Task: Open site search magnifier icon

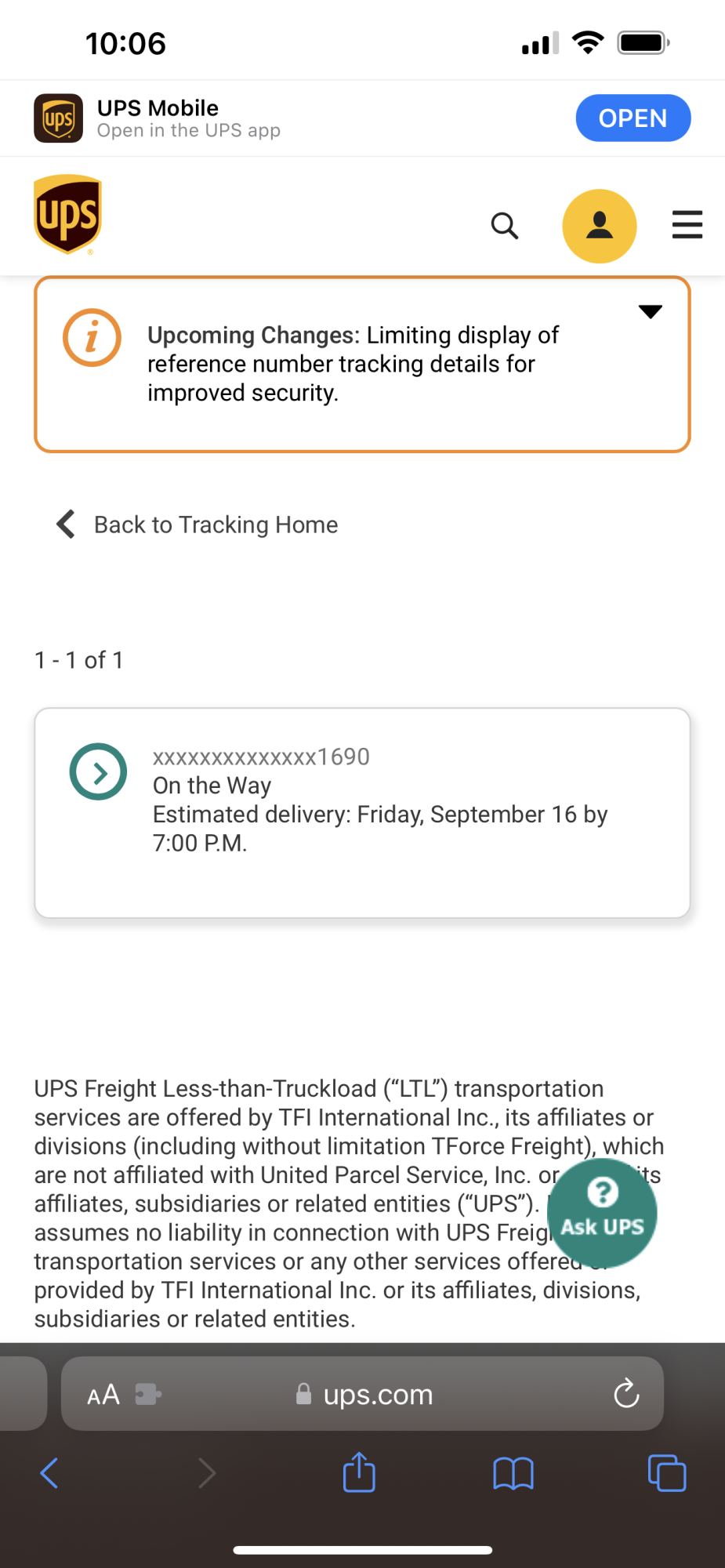Action: coord(505,226)
